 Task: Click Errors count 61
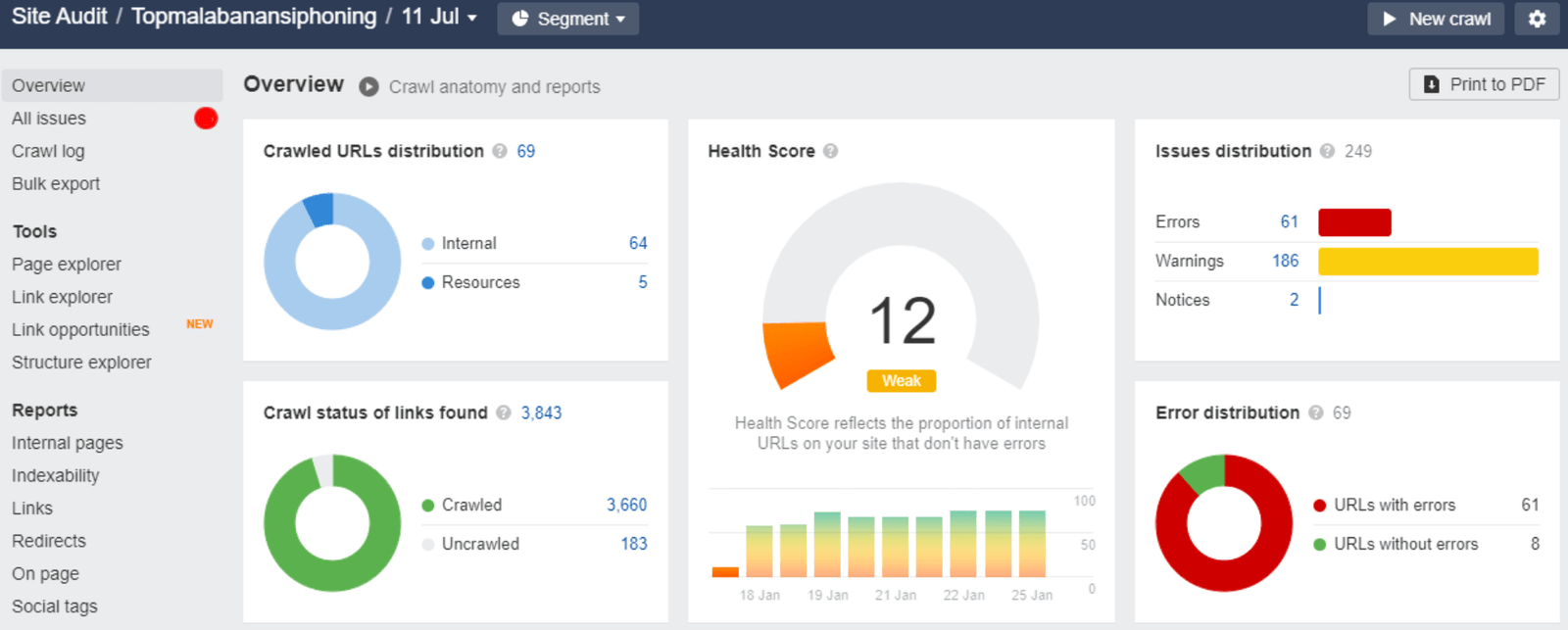pyautogui.click(x=1290, y=221)
